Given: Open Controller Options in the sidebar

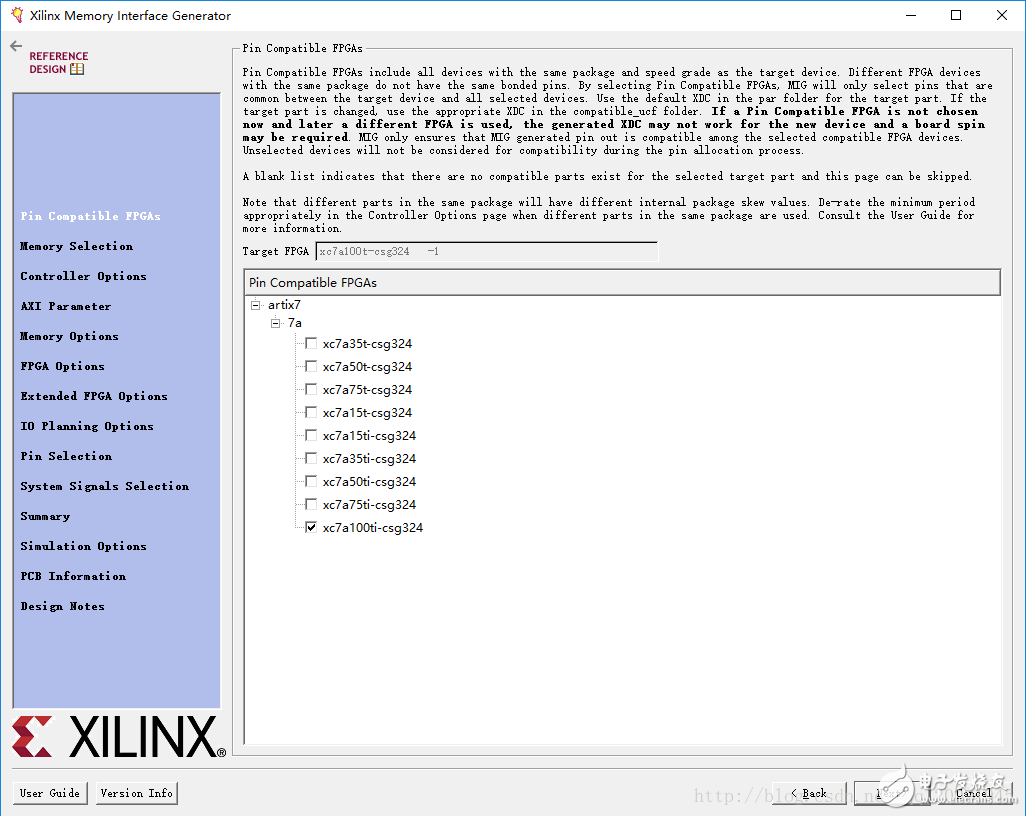Looking at the screenshot, I should (83, 276).
